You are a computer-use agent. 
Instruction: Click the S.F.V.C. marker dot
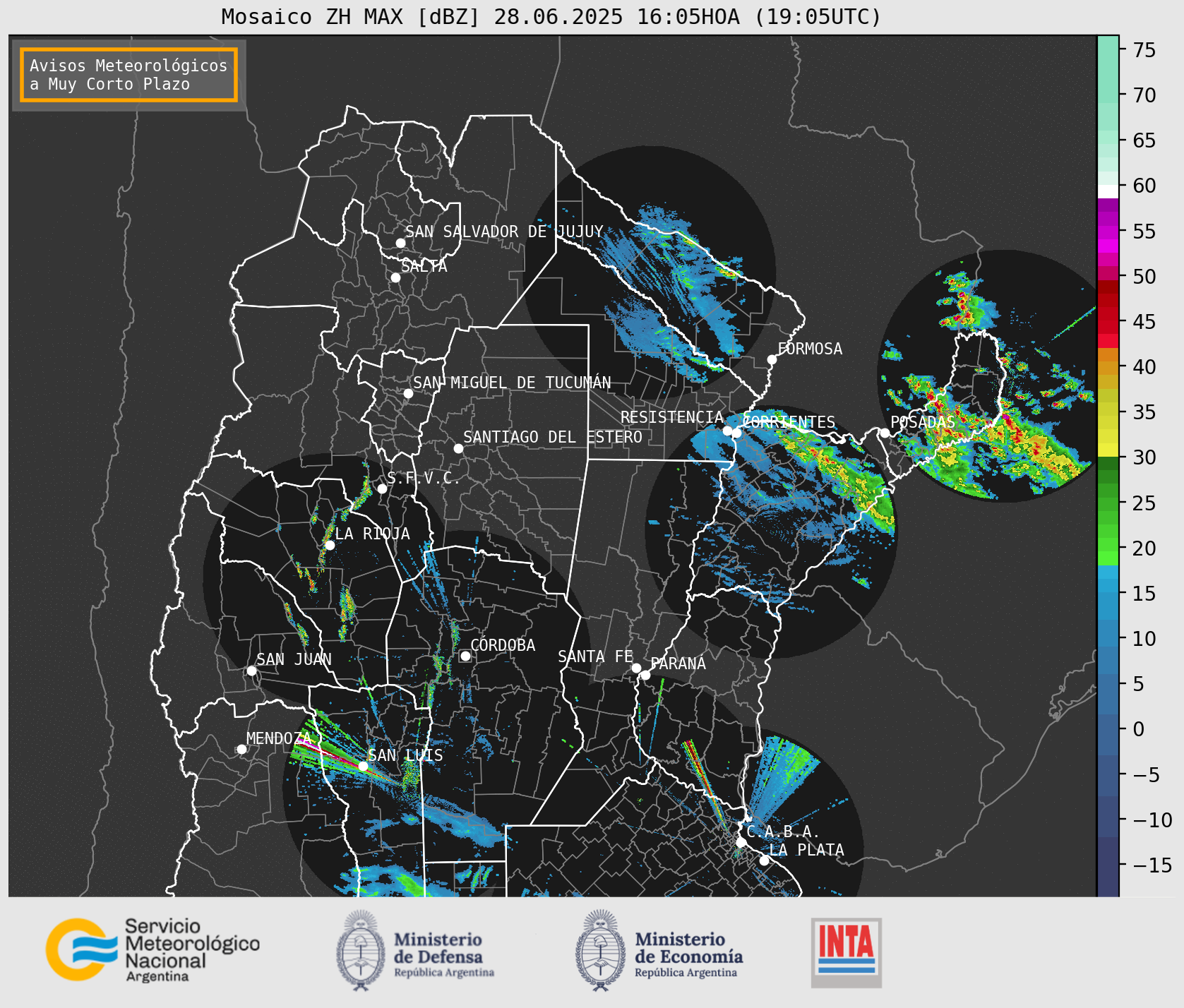pyautogui.click(x=382, y=488)
